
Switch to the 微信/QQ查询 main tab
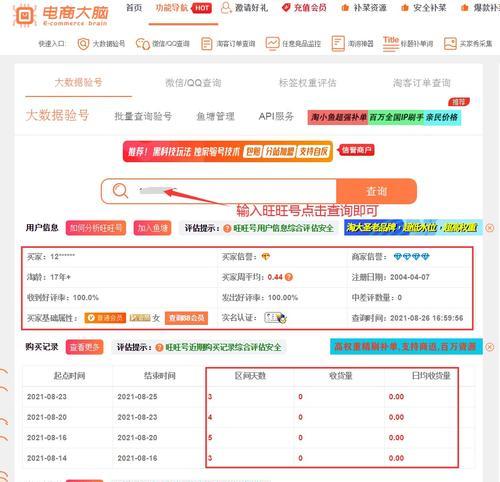click(193, 83)
